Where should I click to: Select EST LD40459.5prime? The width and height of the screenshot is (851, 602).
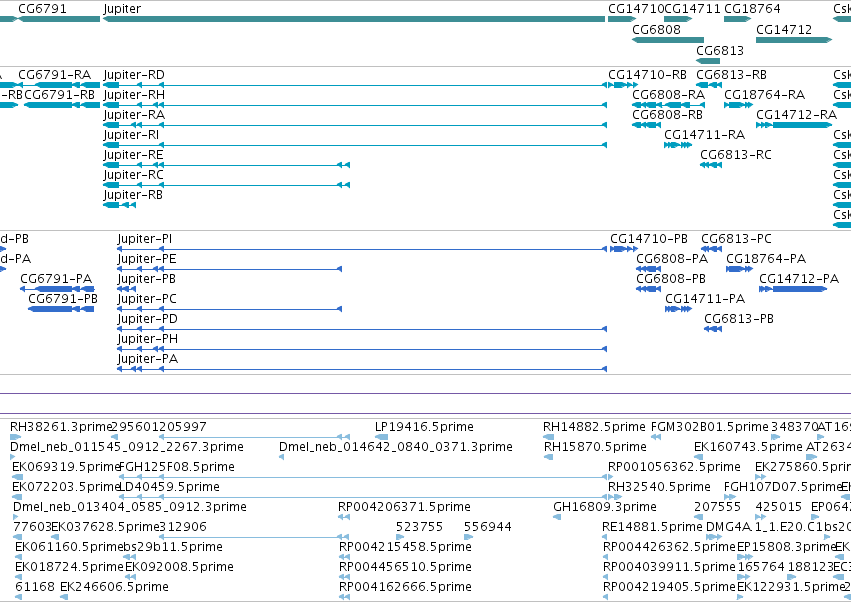(169, 487)
